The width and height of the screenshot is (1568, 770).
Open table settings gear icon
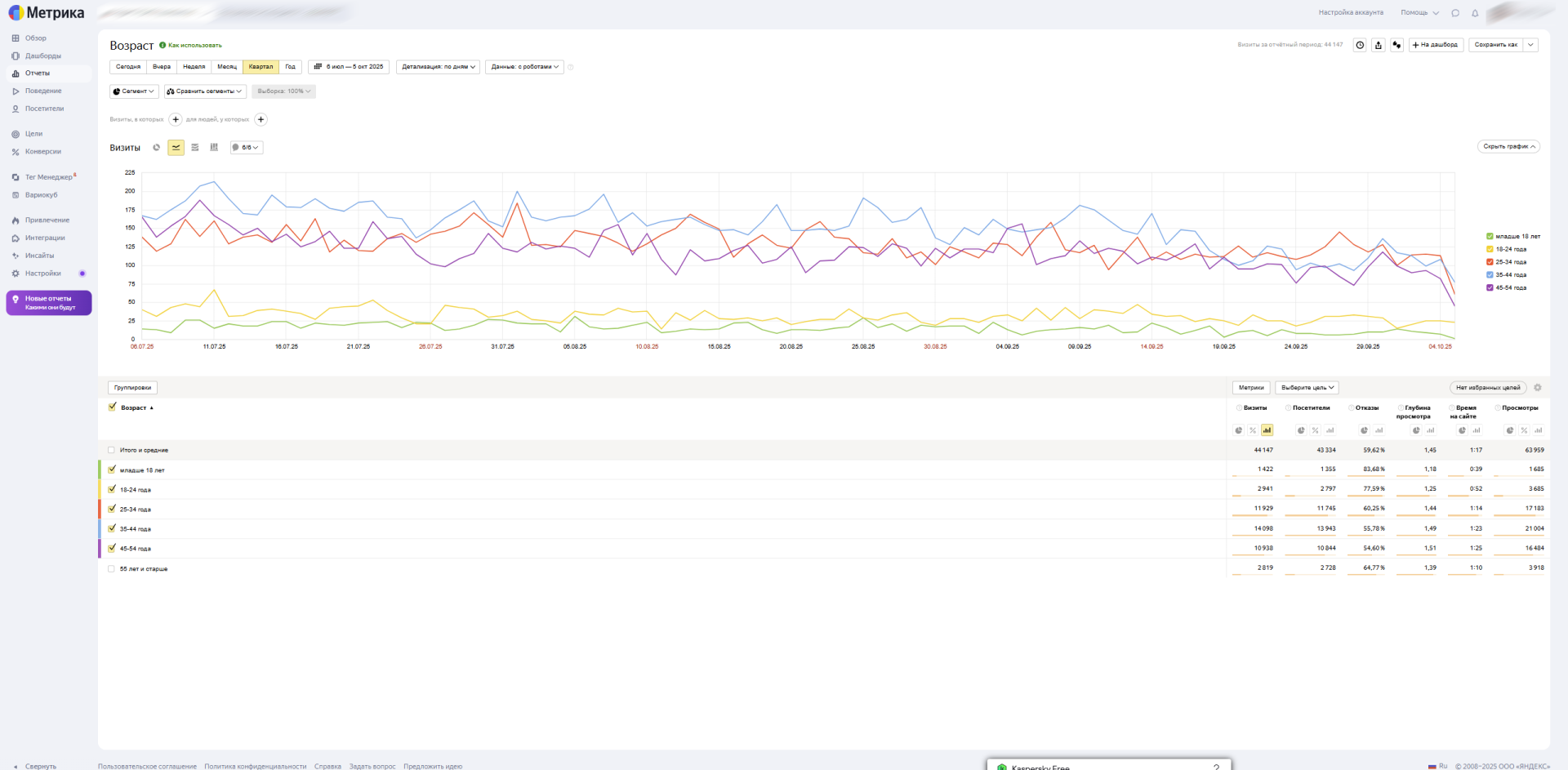[1538, 388]
